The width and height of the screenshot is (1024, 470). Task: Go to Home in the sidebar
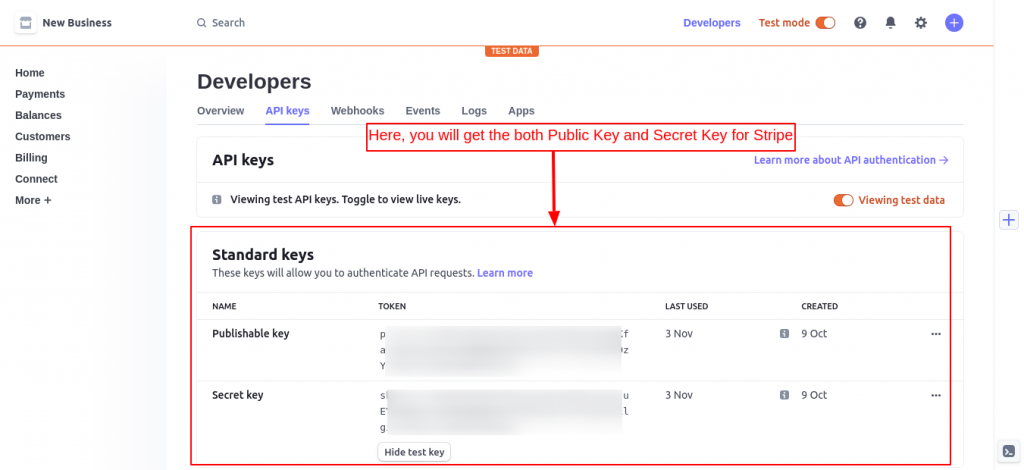coord(30,73)
